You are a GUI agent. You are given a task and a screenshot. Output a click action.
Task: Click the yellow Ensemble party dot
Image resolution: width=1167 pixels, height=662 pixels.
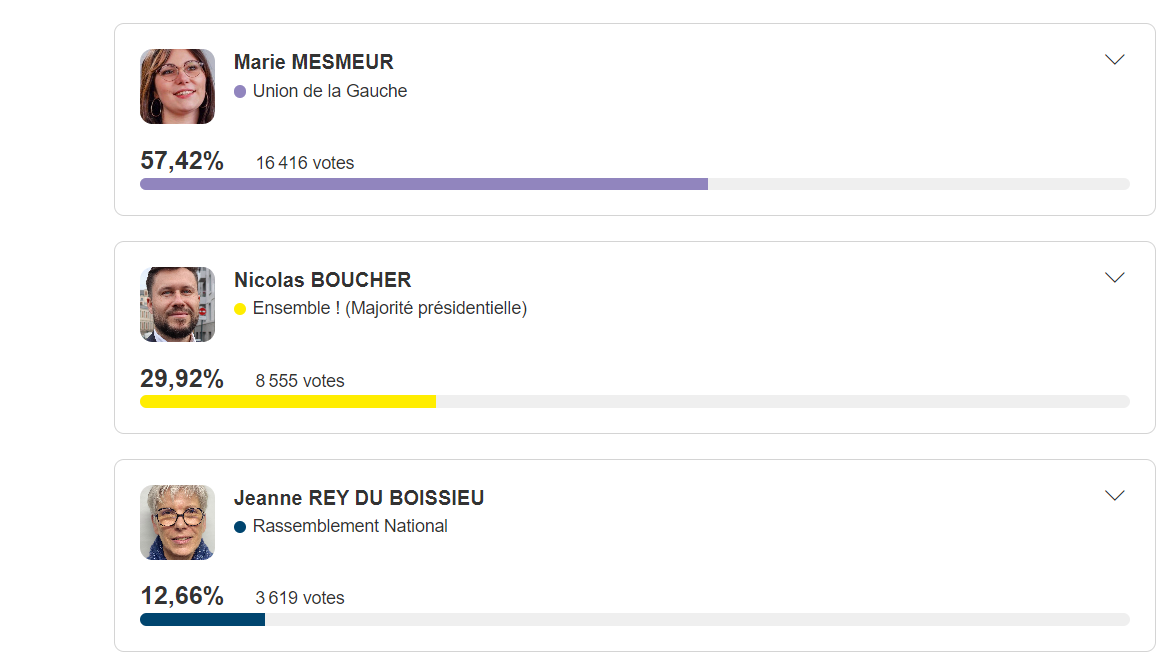[240, 309]
